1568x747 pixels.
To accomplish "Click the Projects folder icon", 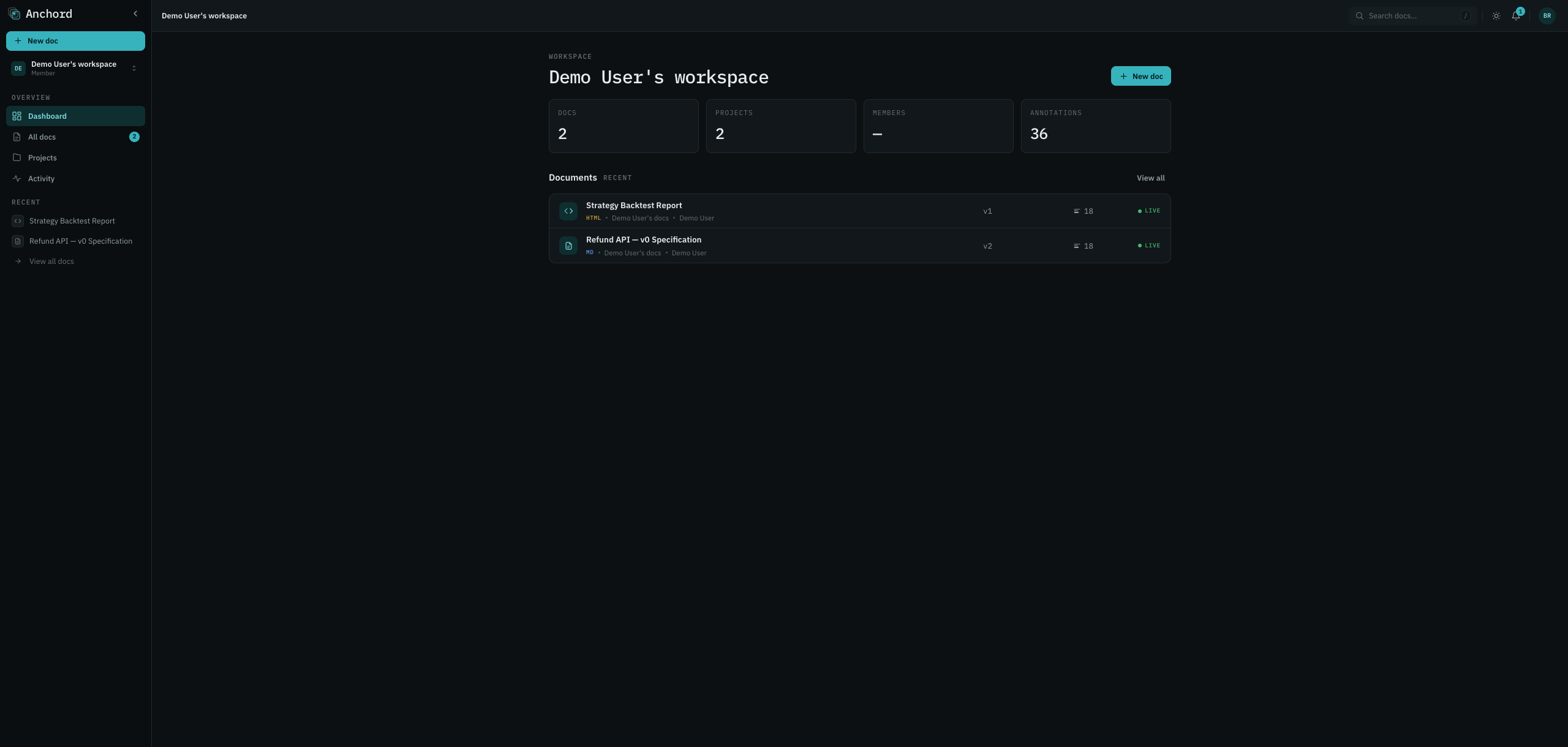I will click(17, 158).
